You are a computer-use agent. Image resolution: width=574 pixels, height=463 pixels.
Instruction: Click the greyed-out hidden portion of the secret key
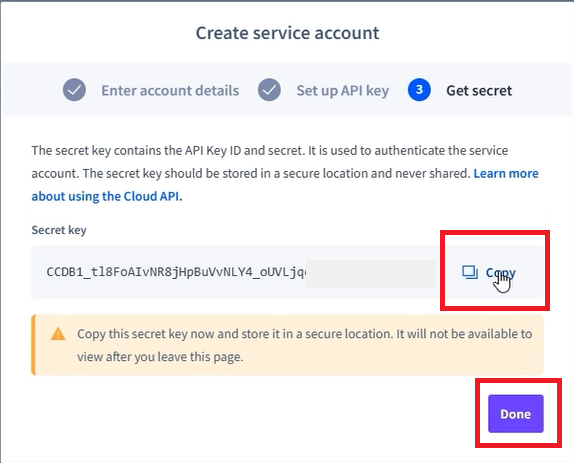pyautogui.click(x=371, y=274)
